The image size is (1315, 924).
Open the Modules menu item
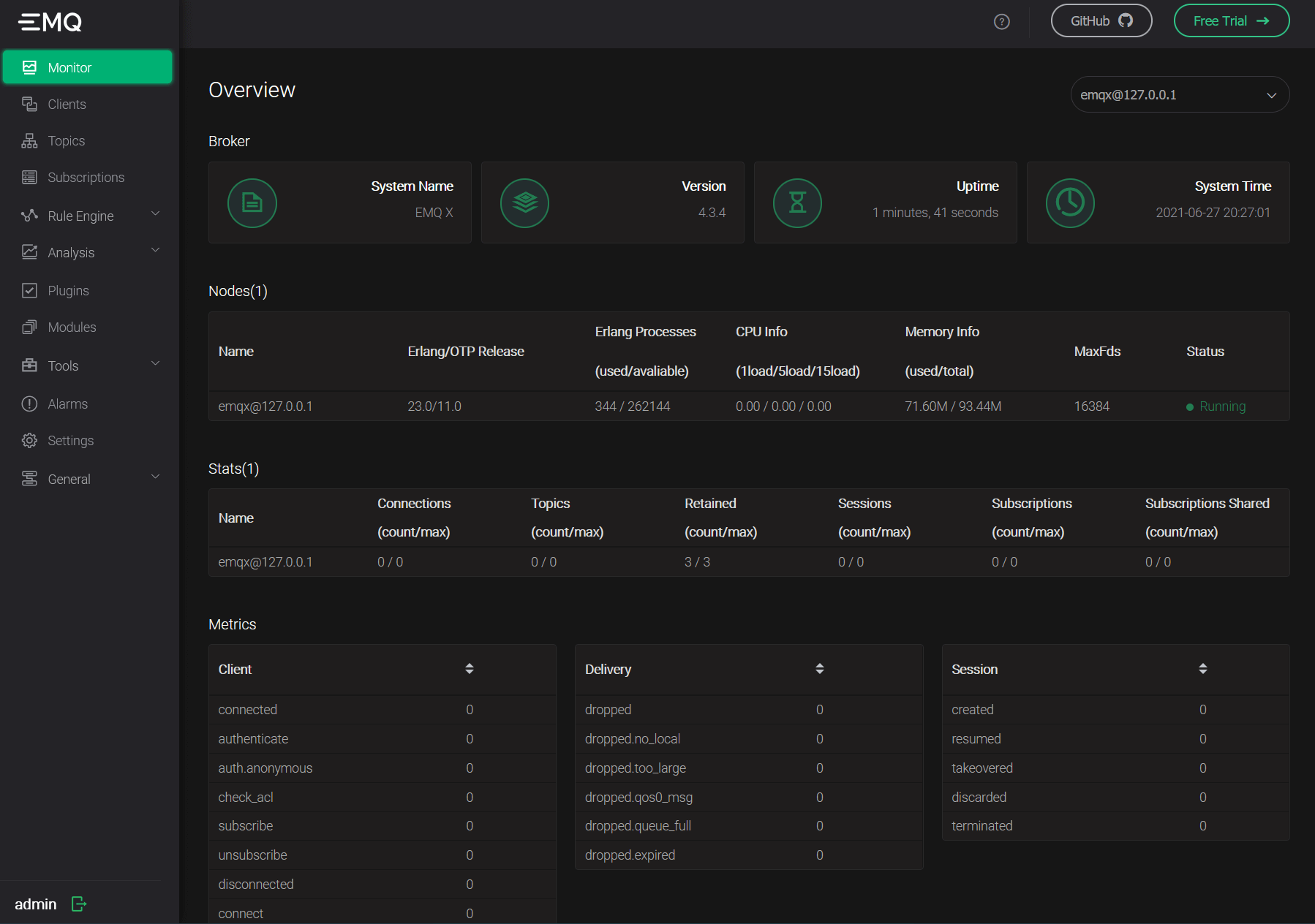click(x=88, y=327)
